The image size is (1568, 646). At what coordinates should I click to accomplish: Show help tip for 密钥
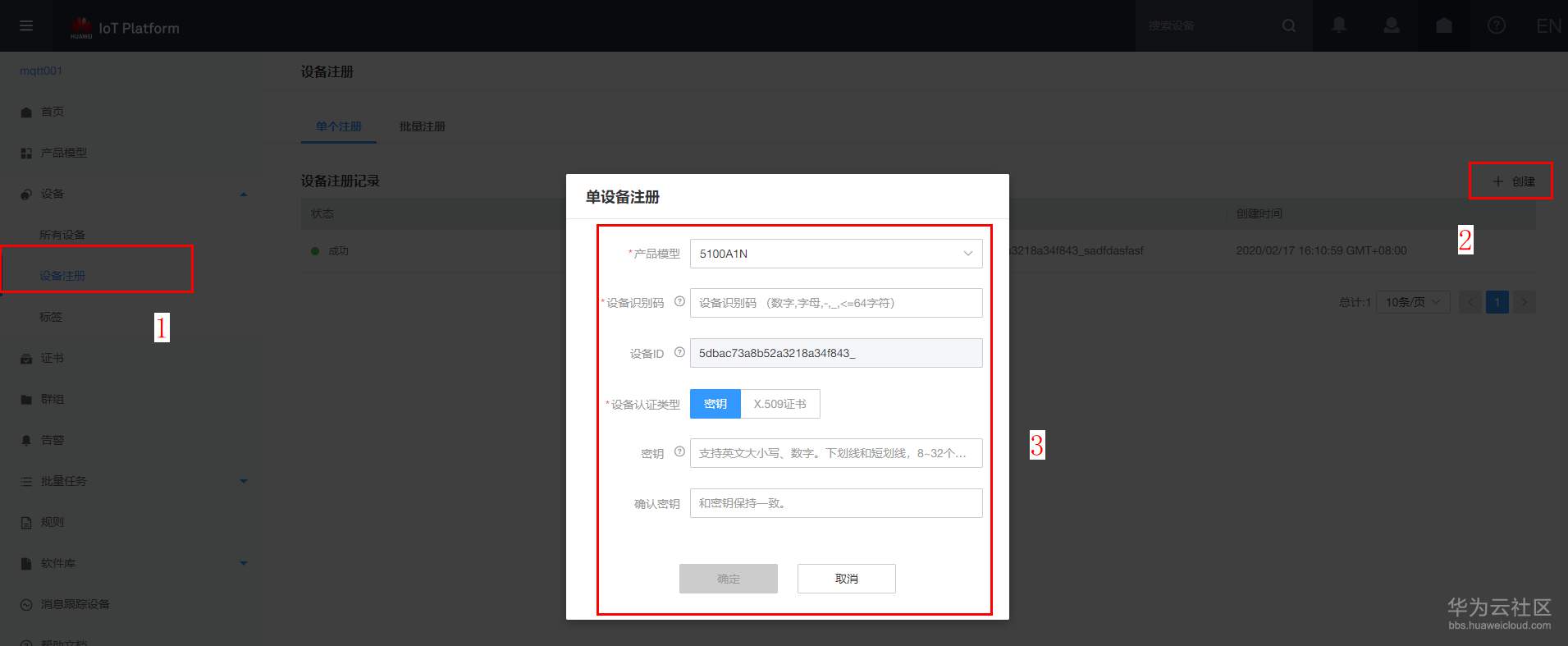click(679, 451)
